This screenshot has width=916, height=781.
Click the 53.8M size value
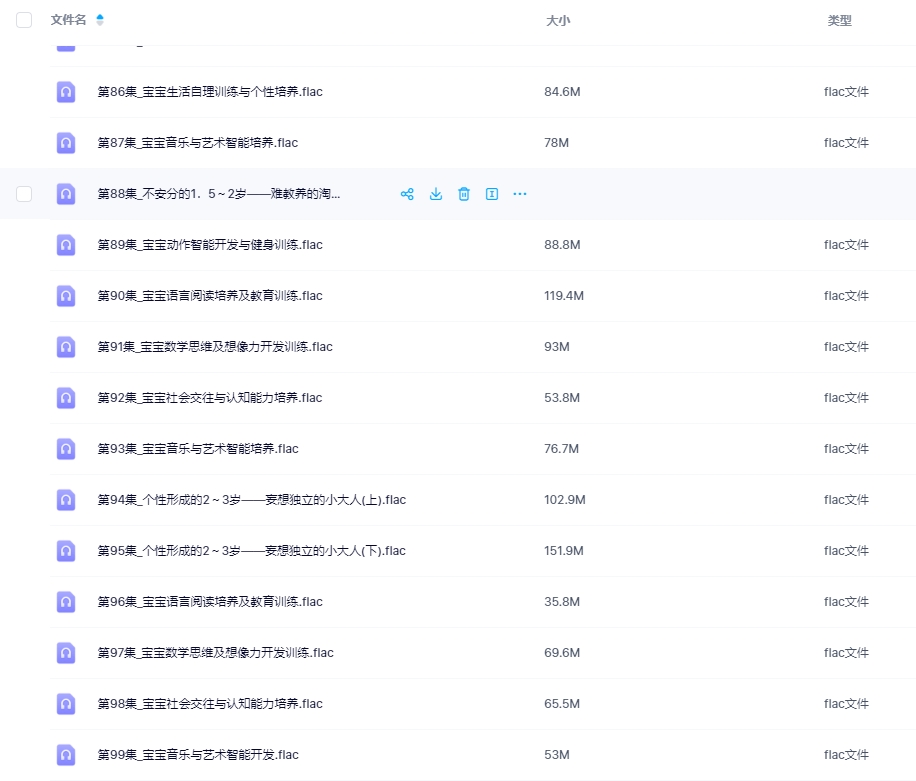point(562,398)
